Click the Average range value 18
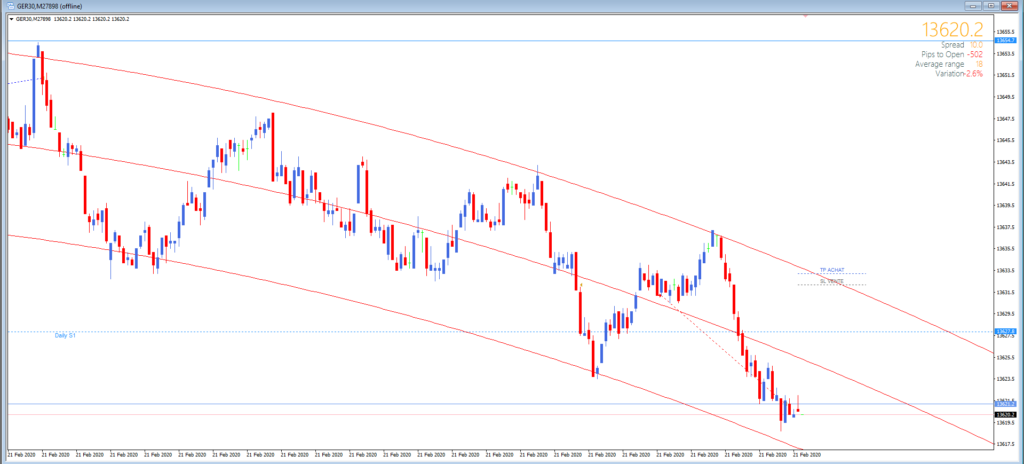This screenshot has width=1024, height=464. (x=978, y=64)
